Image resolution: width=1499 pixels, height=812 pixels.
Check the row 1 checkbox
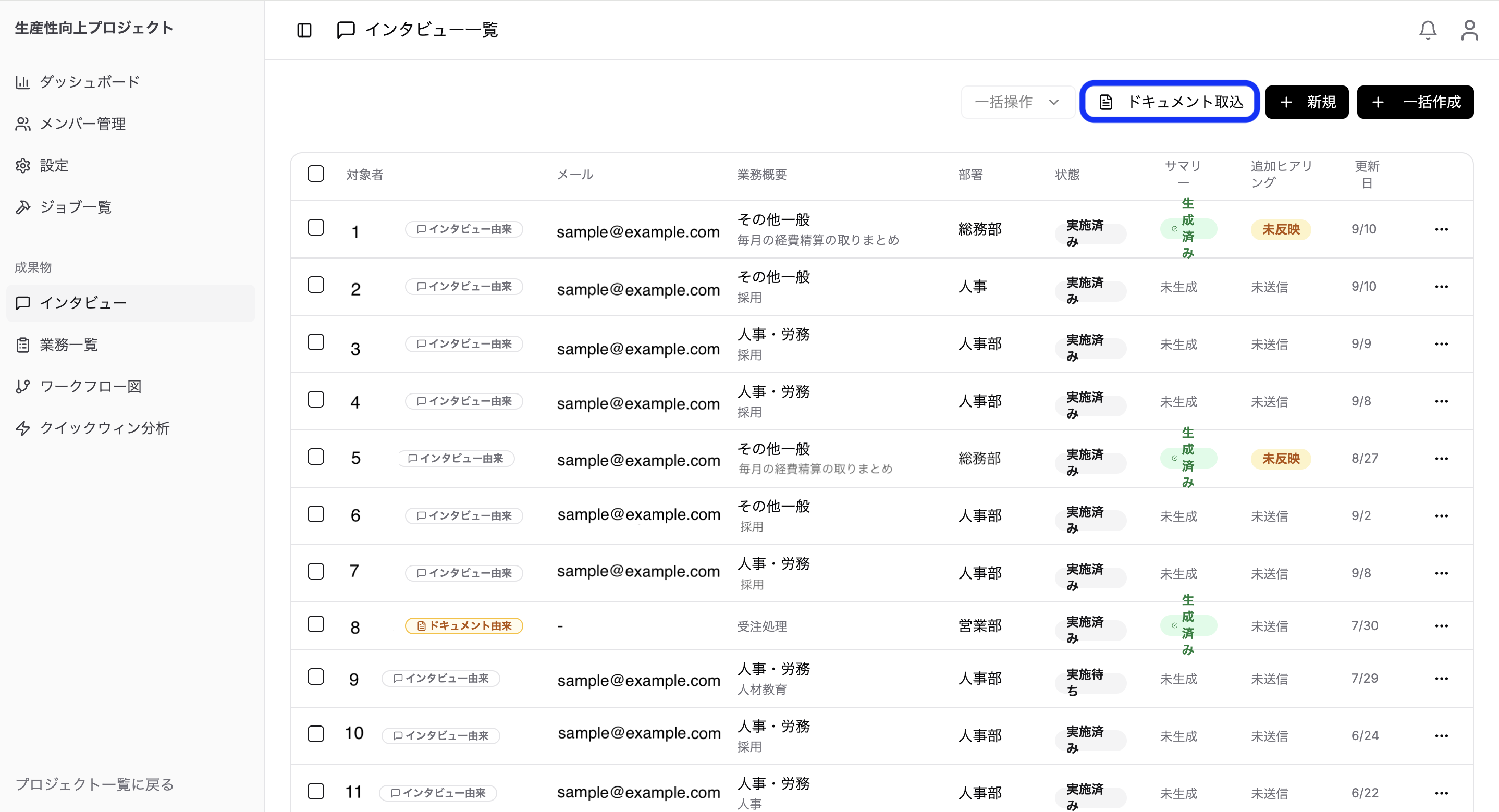click(316, 227)
